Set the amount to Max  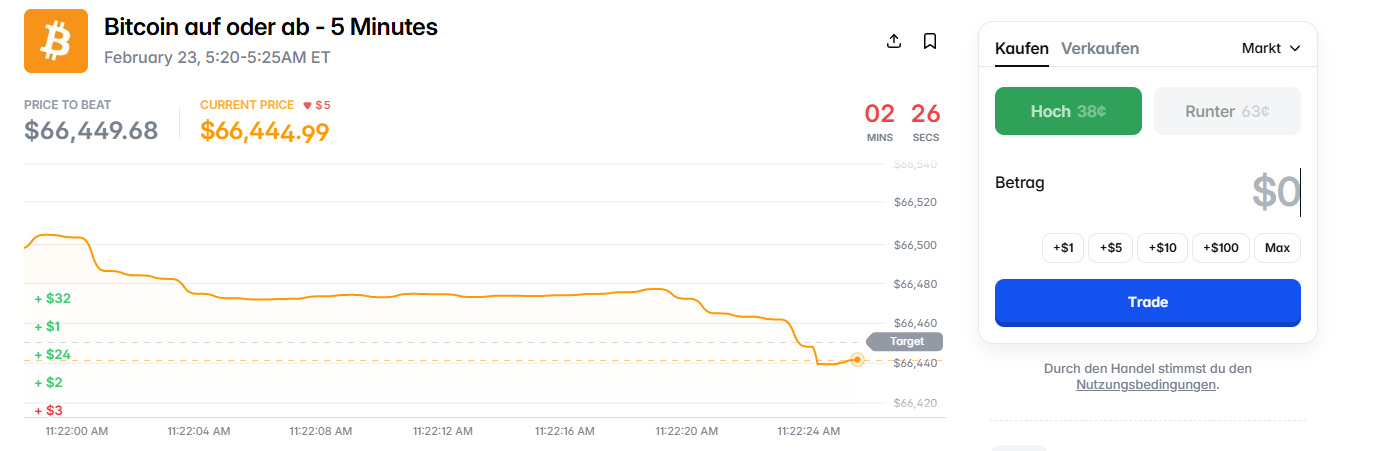click(1277, 248)
